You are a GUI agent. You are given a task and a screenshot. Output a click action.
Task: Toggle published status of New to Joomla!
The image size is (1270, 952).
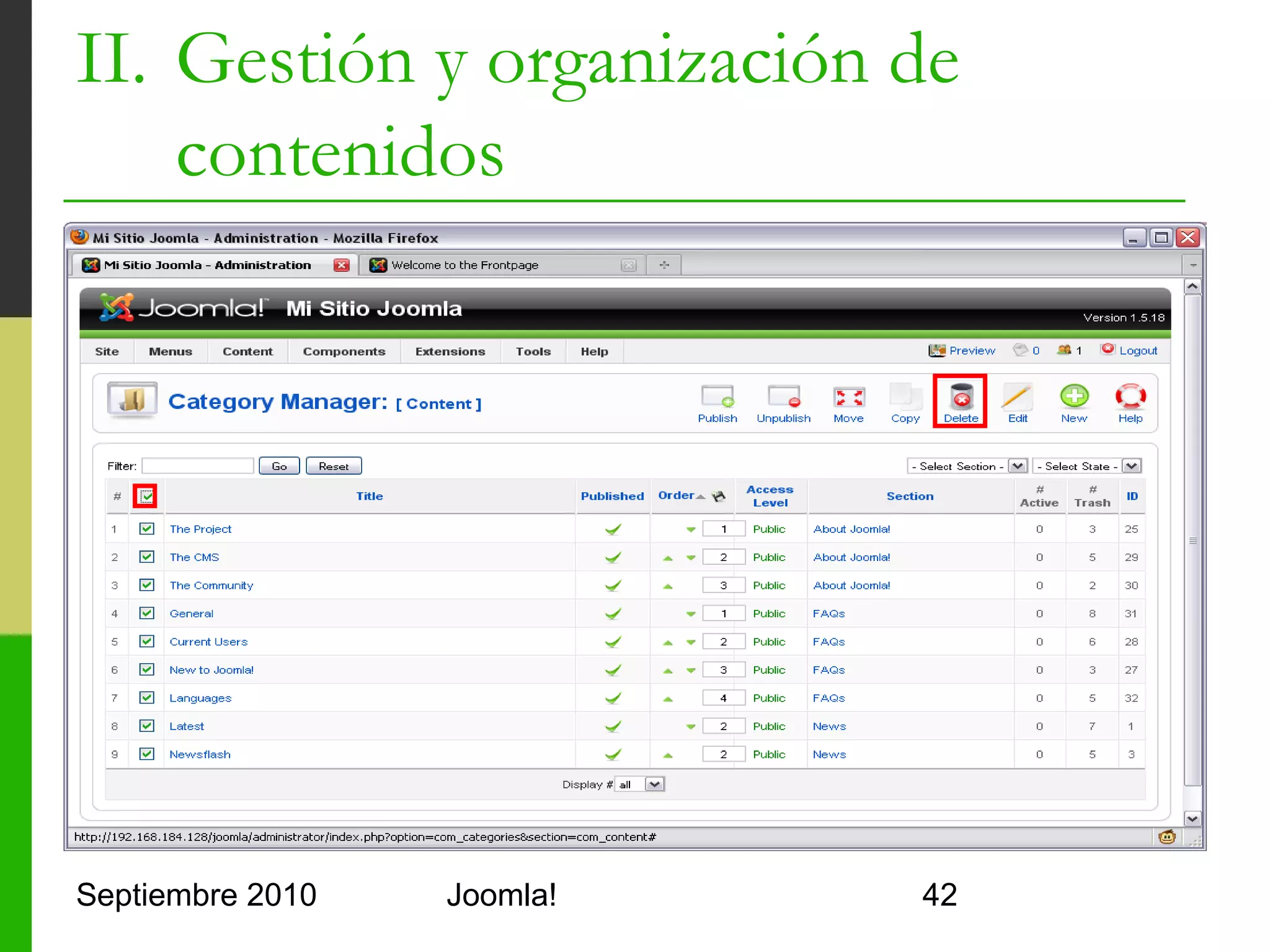tap(613, 670)
